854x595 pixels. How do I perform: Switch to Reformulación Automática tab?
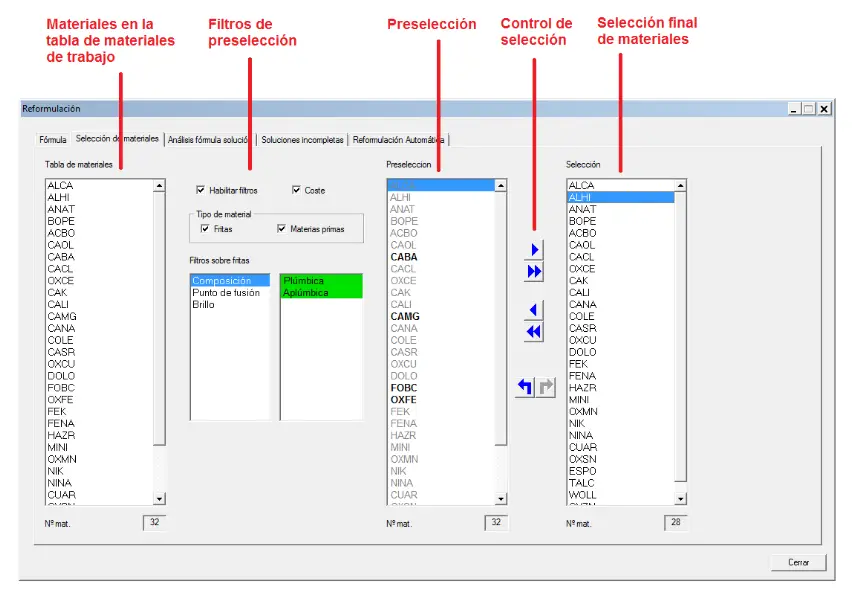[x=398, y=140]
